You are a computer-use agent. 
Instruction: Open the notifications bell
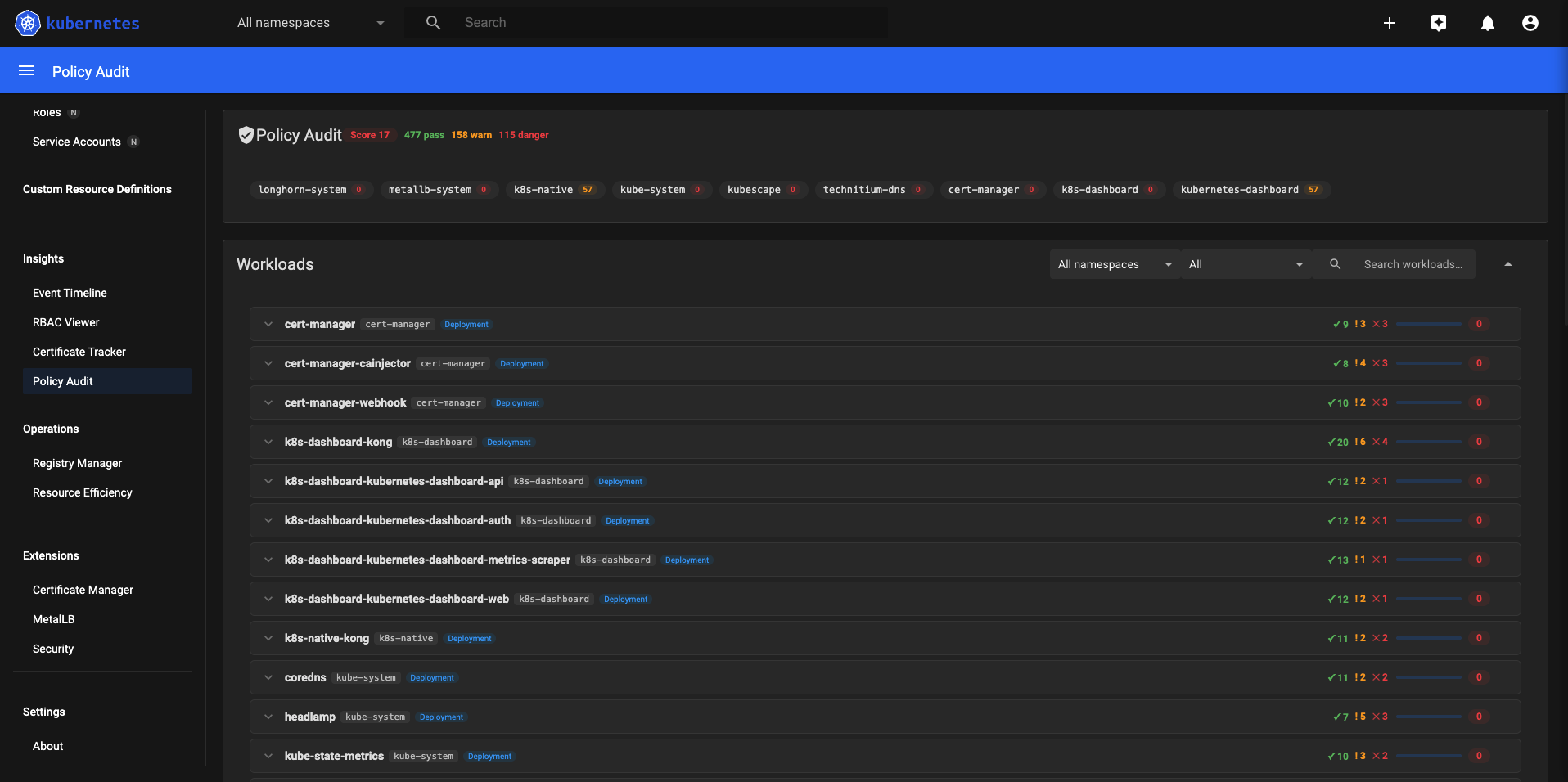click(1488, 23)
